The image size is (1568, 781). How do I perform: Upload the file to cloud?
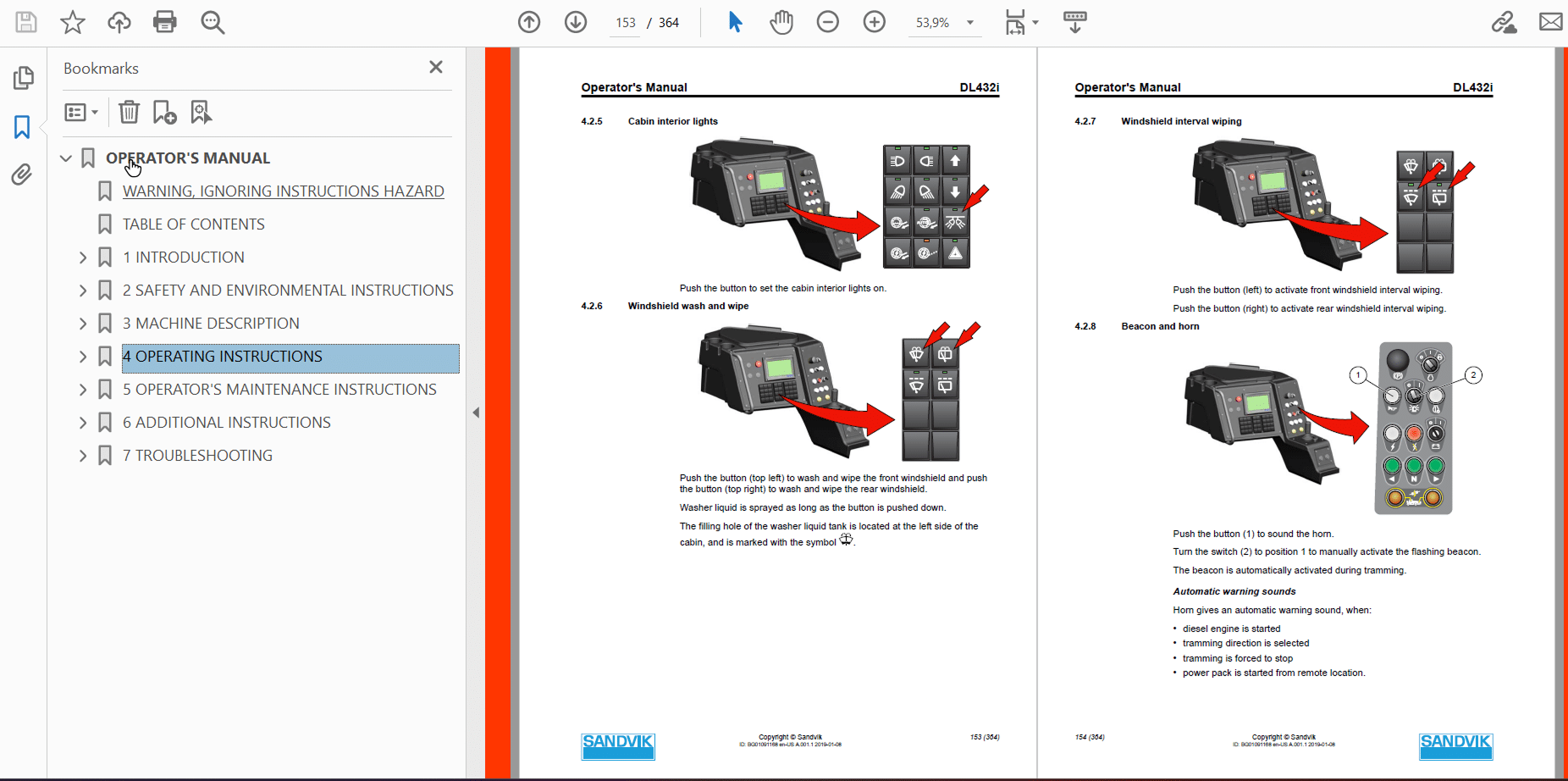[119, 22]
